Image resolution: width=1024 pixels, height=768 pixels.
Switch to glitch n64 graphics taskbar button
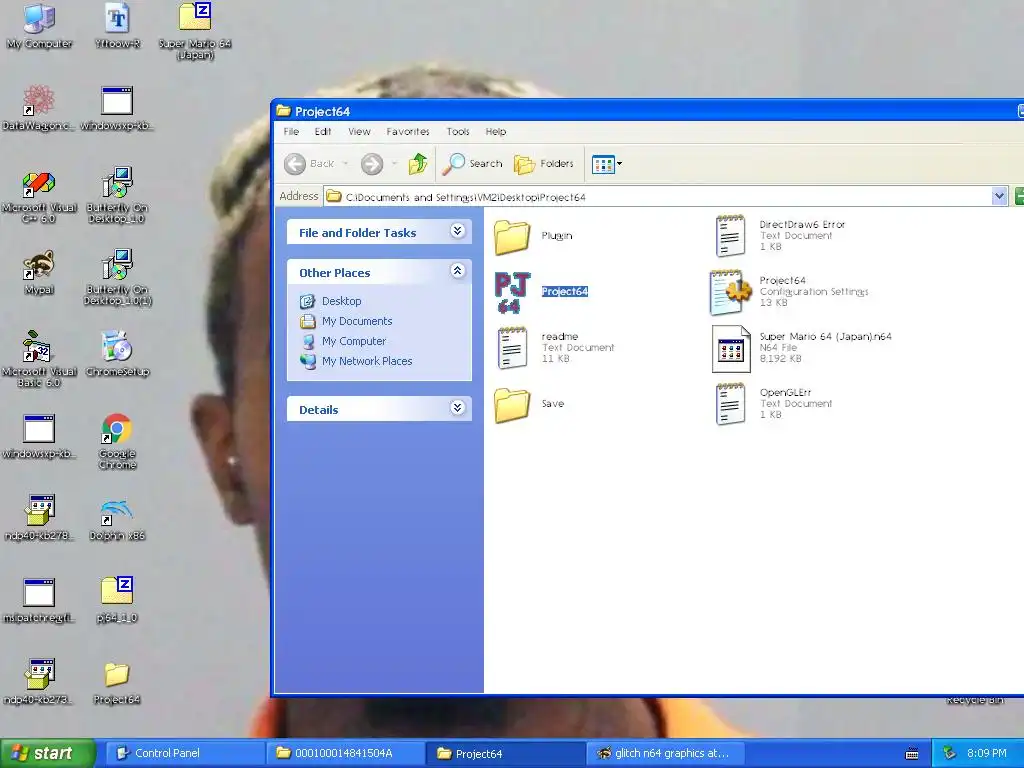(x=666, y=753)
